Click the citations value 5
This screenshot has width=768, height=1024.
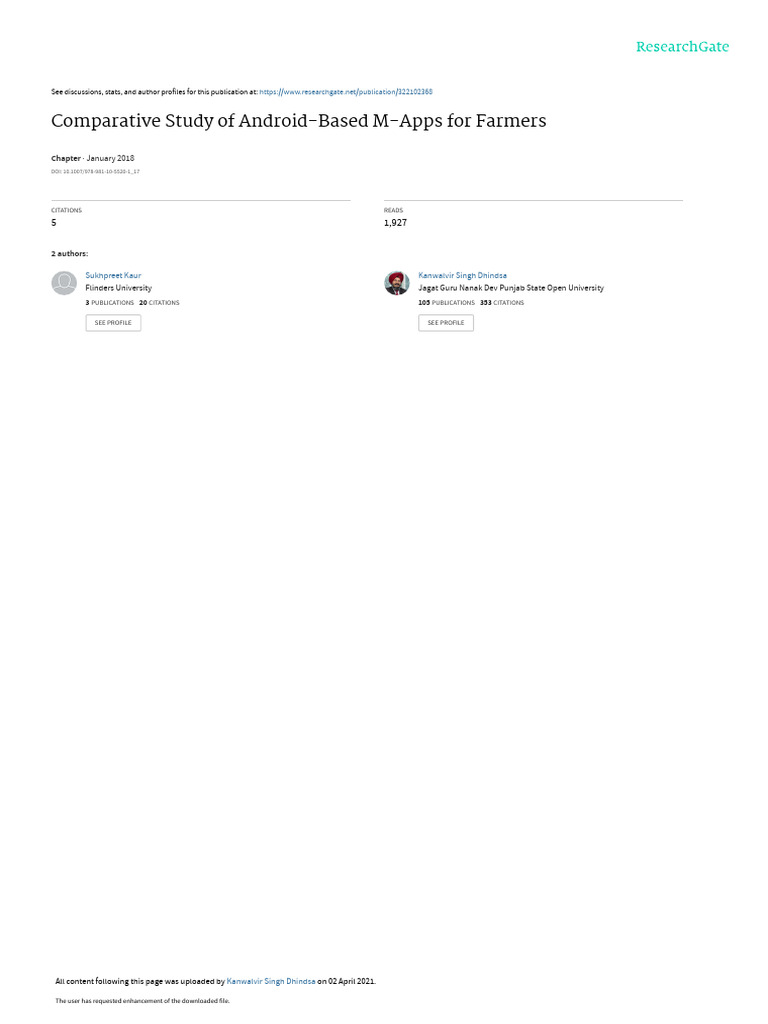point(54,223)
